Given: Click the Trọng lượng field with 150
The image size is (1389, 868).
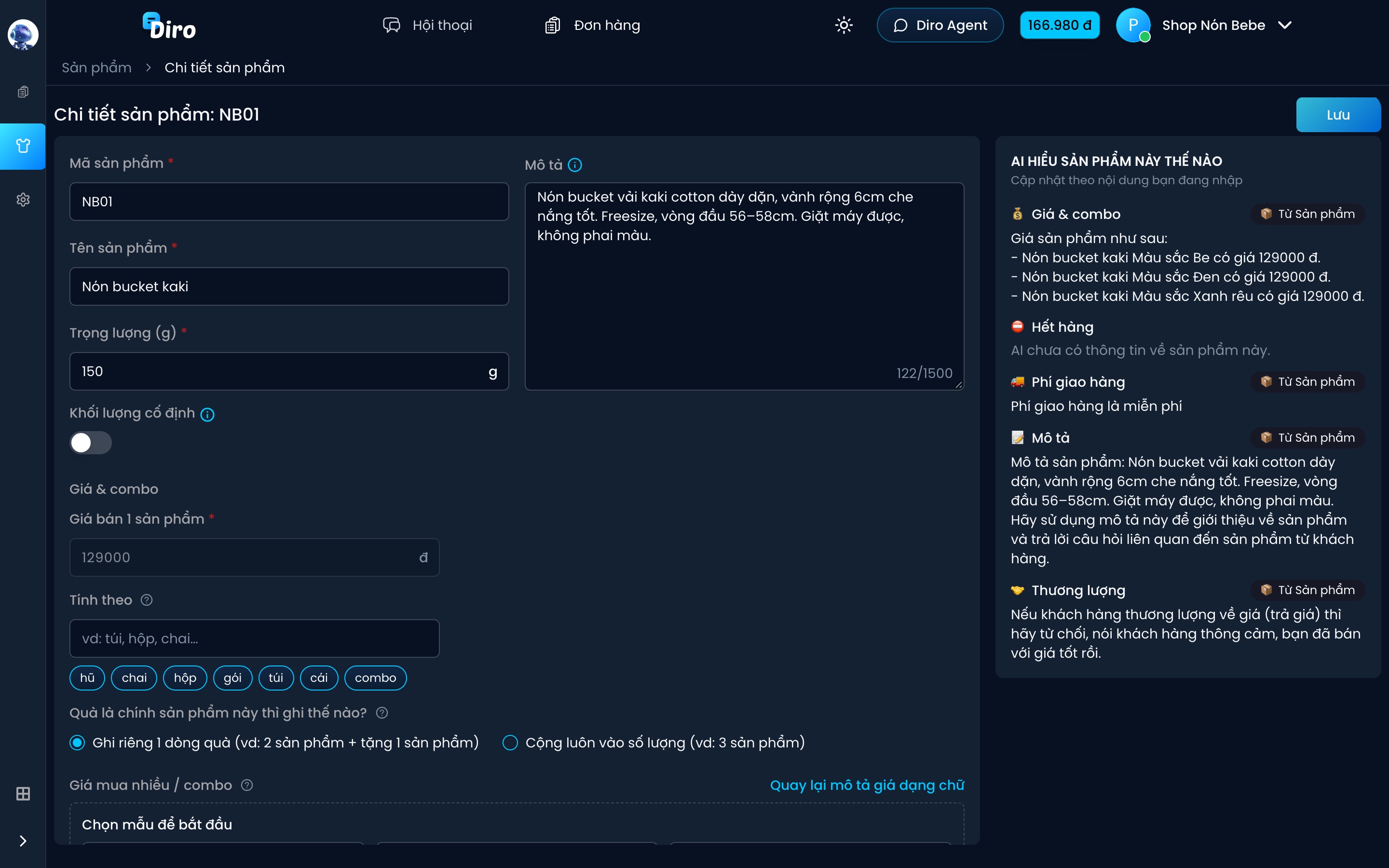Looking at the screenshot, I should [289, 371].
